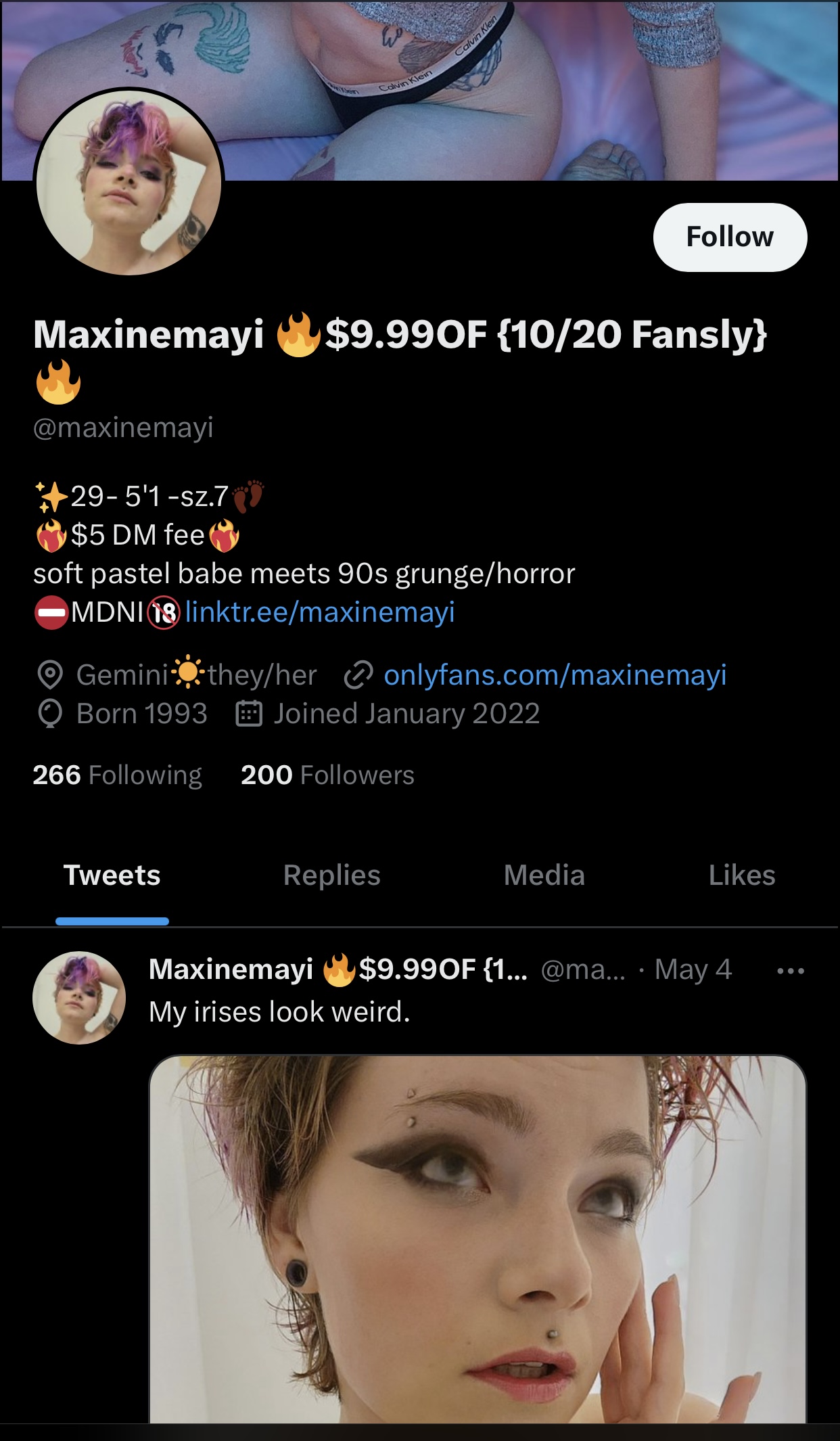This screenshot has width=840, height=1441.
Task: Click the small avatar on the tweet
Action: coord(79,998)
